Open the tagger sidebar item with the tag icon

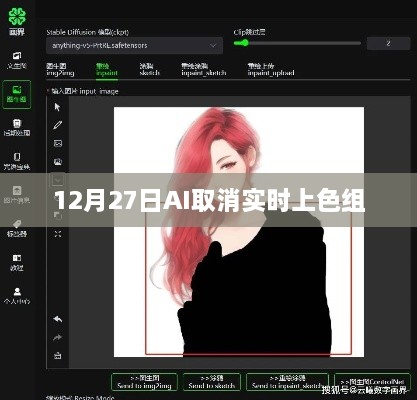pos(17,228)
